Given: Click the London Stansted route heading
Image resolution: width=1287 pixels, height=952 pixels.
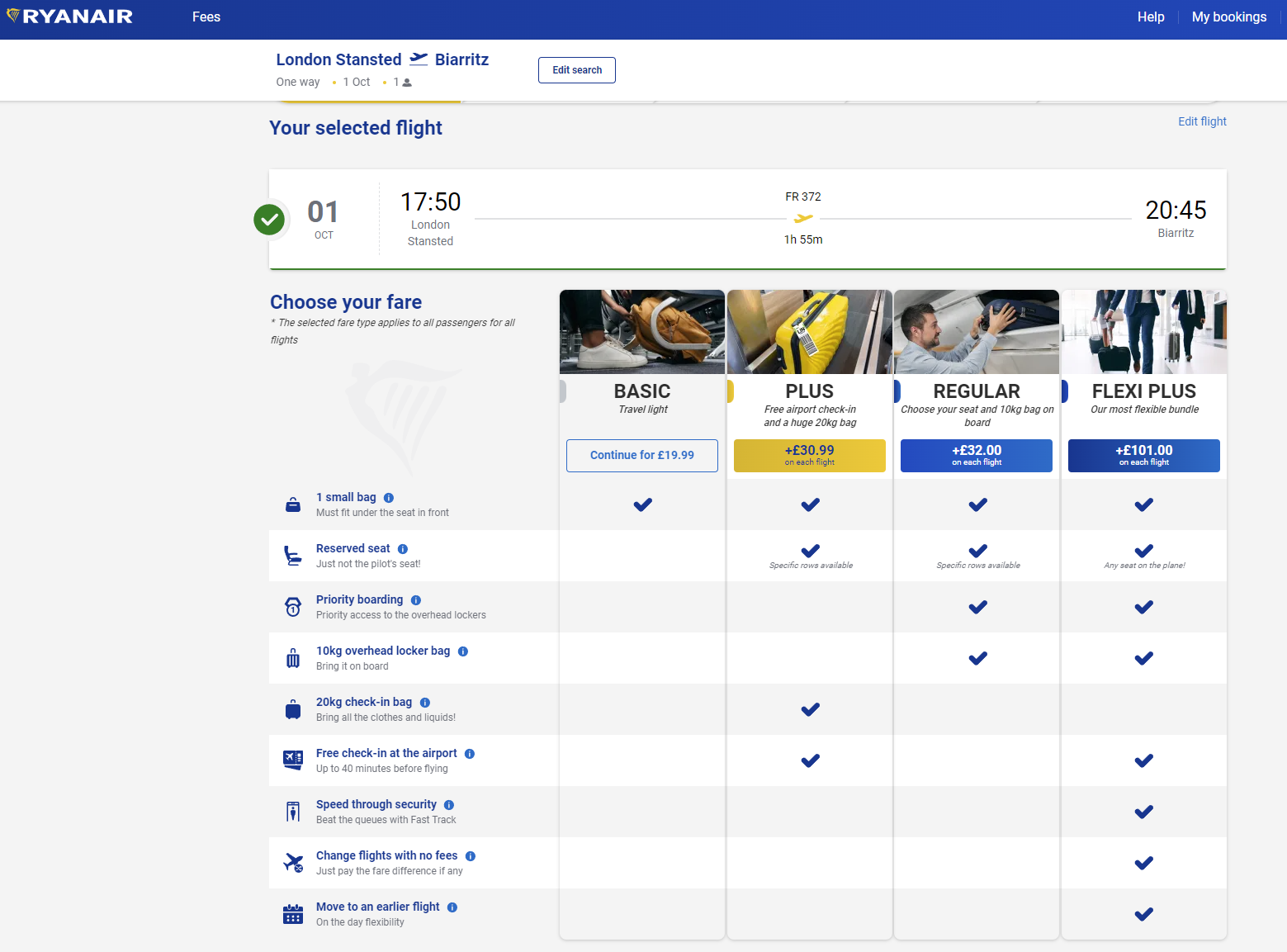Looking at the screenshot, I should click(338, 59).
